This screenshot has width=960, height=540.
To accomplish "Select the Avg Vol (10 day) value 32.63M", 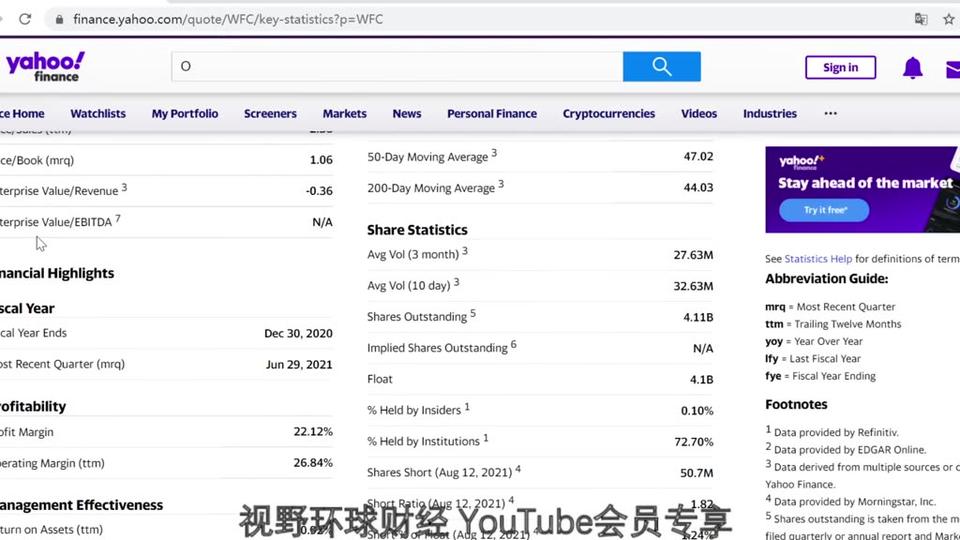I will (693, 286).
